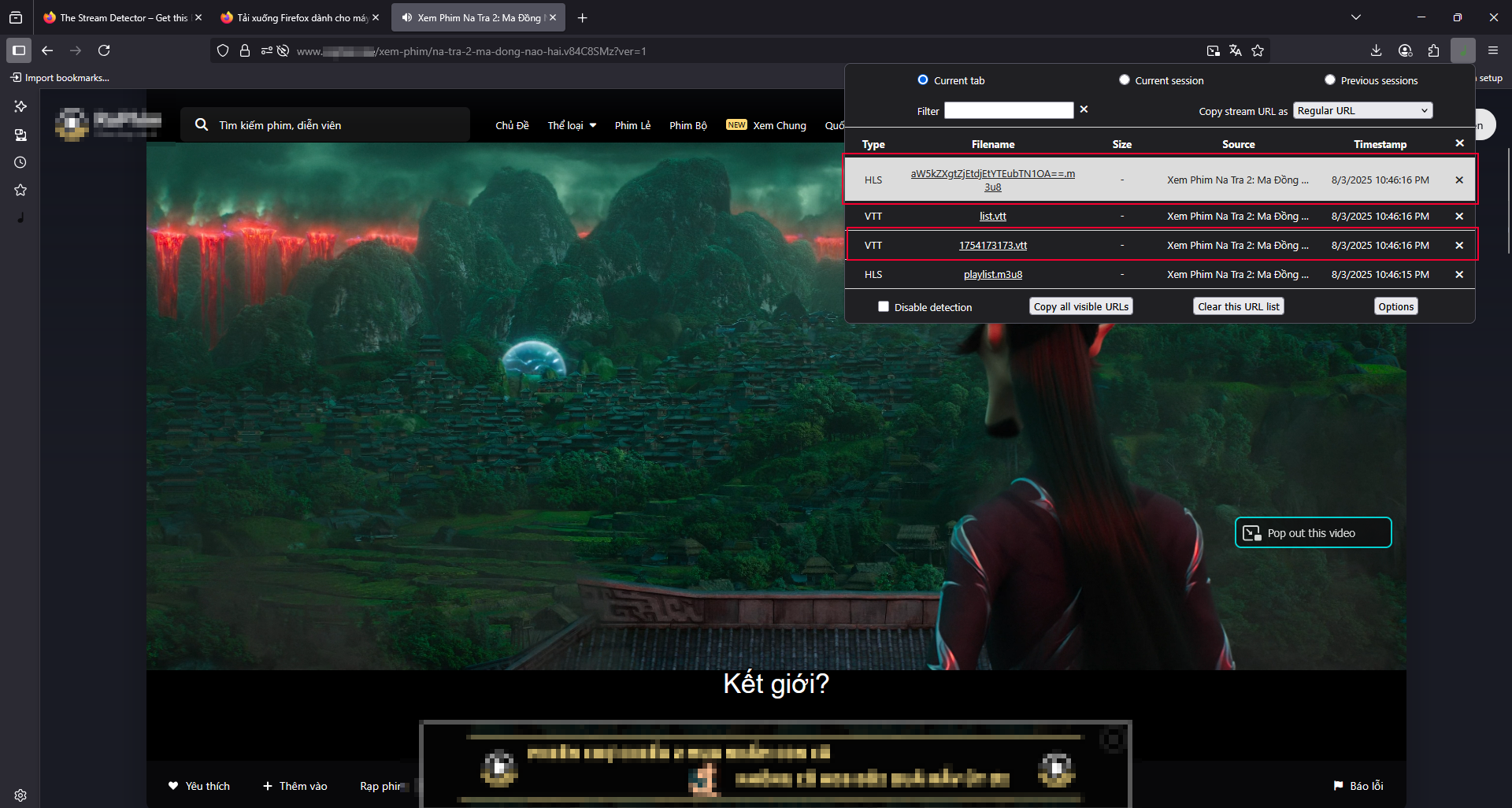Focus the Filter input field
Image resolution: width=1512 pixels, height=808 pixels.
pyautogui.click(x=1009, y=110)
